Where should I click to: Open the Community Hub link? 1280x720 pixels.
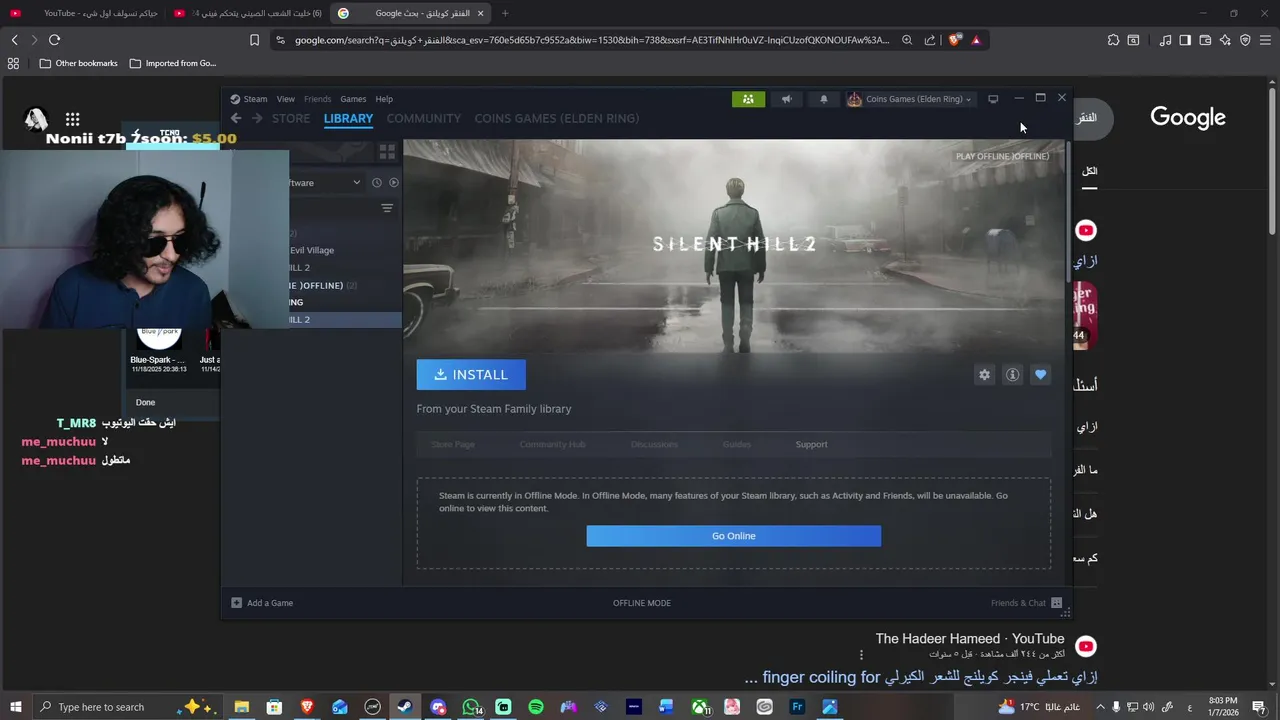pos(552,444)
